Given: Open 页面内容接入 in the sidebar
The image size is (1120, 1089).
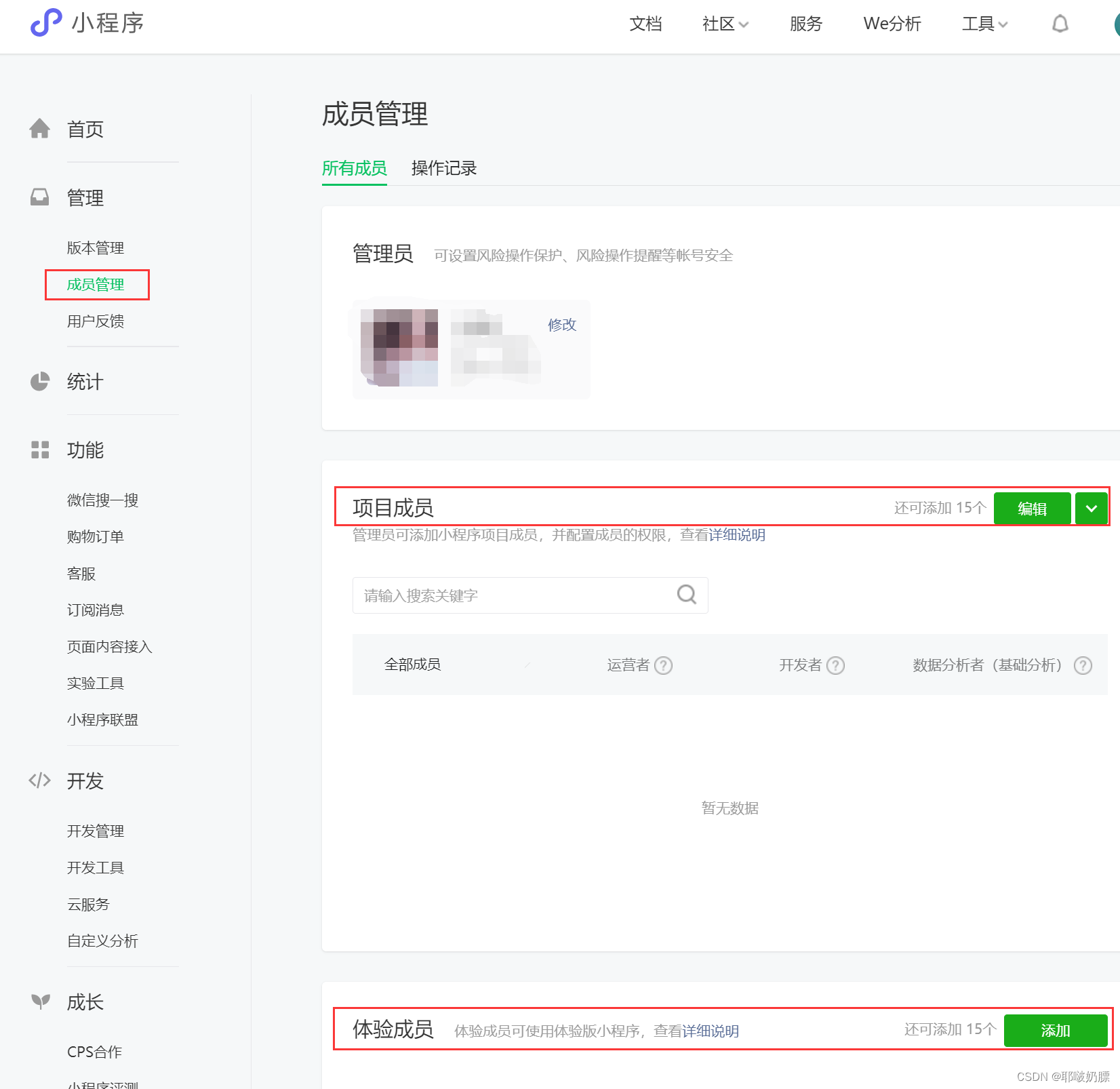Looking at the screenshot, I should [110, 647].
